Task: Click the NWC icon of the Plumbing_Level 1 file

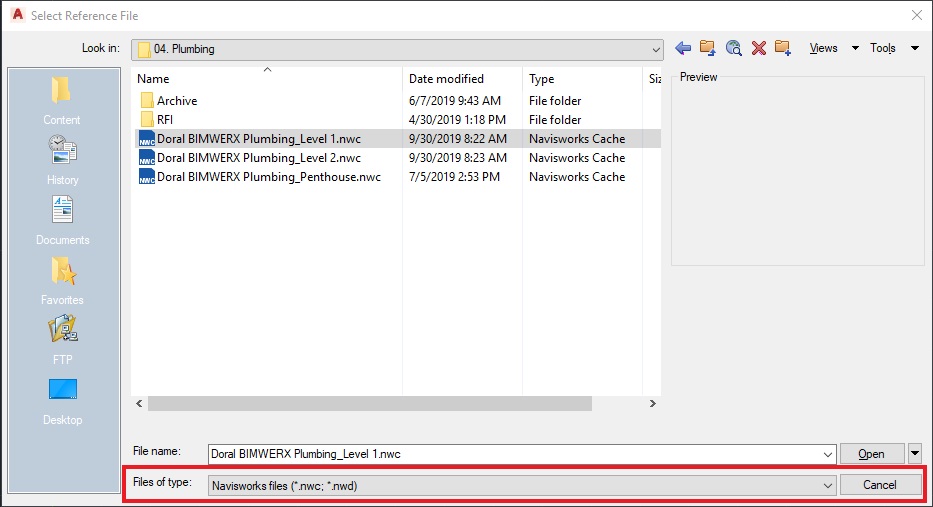Action: (x=147, y=139)
